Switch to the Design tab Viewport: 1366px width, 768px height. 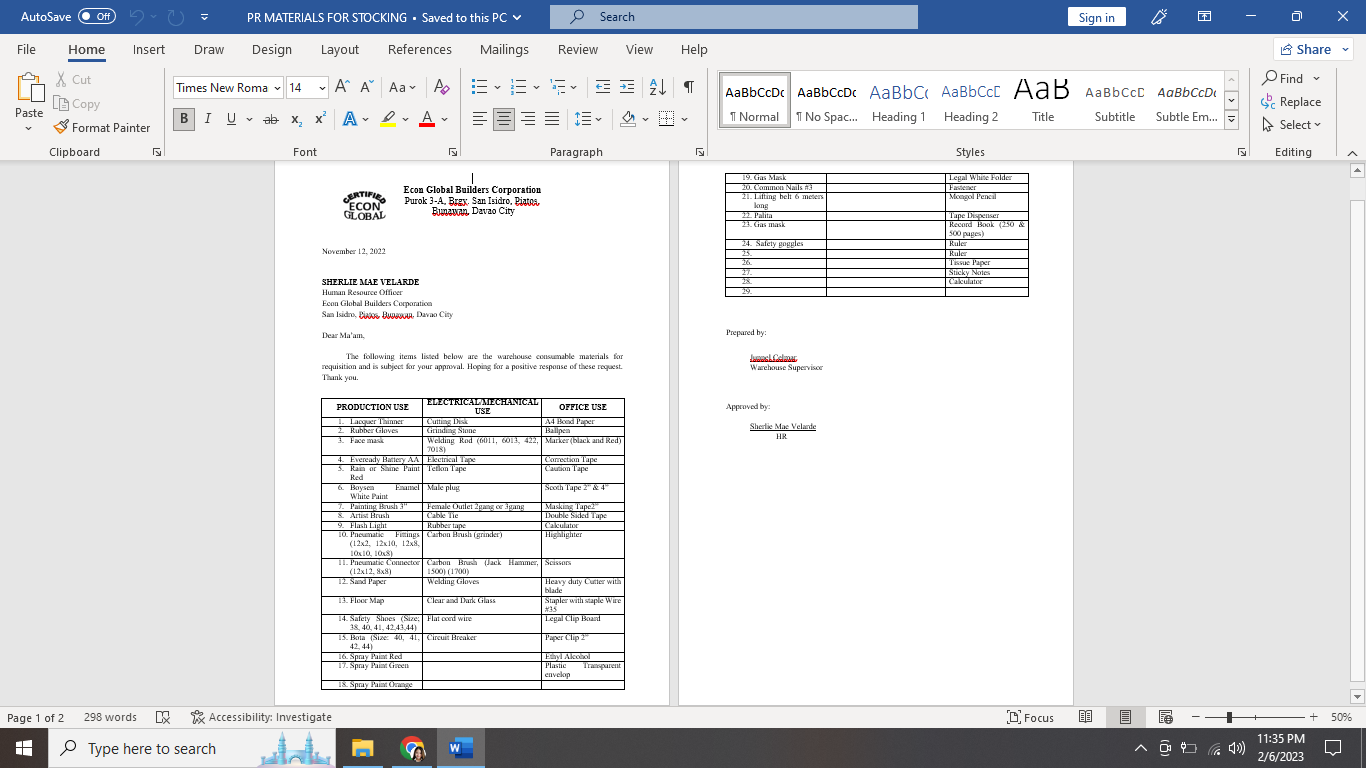point(272,49)
